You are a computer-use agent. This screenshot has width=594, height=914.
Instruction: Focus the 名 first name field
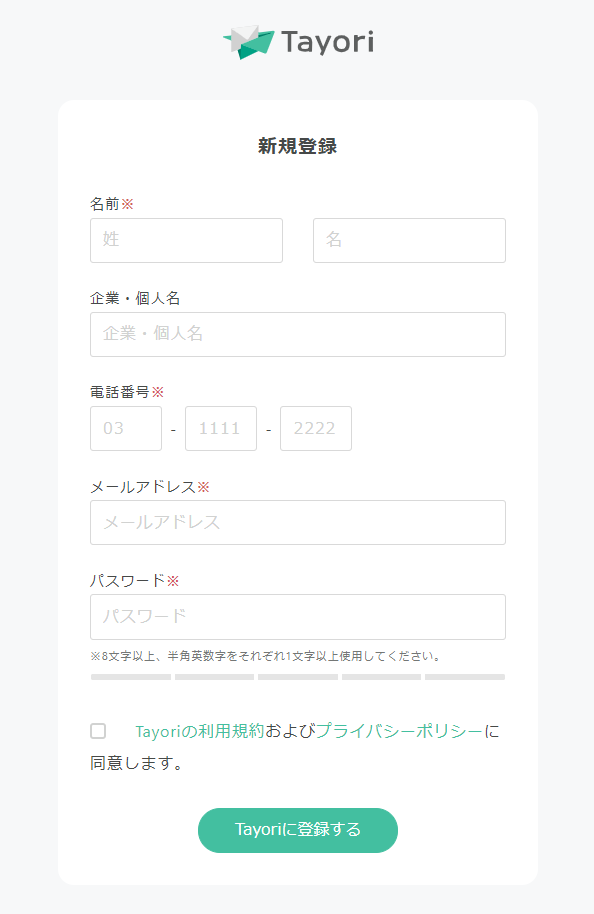tap(409, 240)
